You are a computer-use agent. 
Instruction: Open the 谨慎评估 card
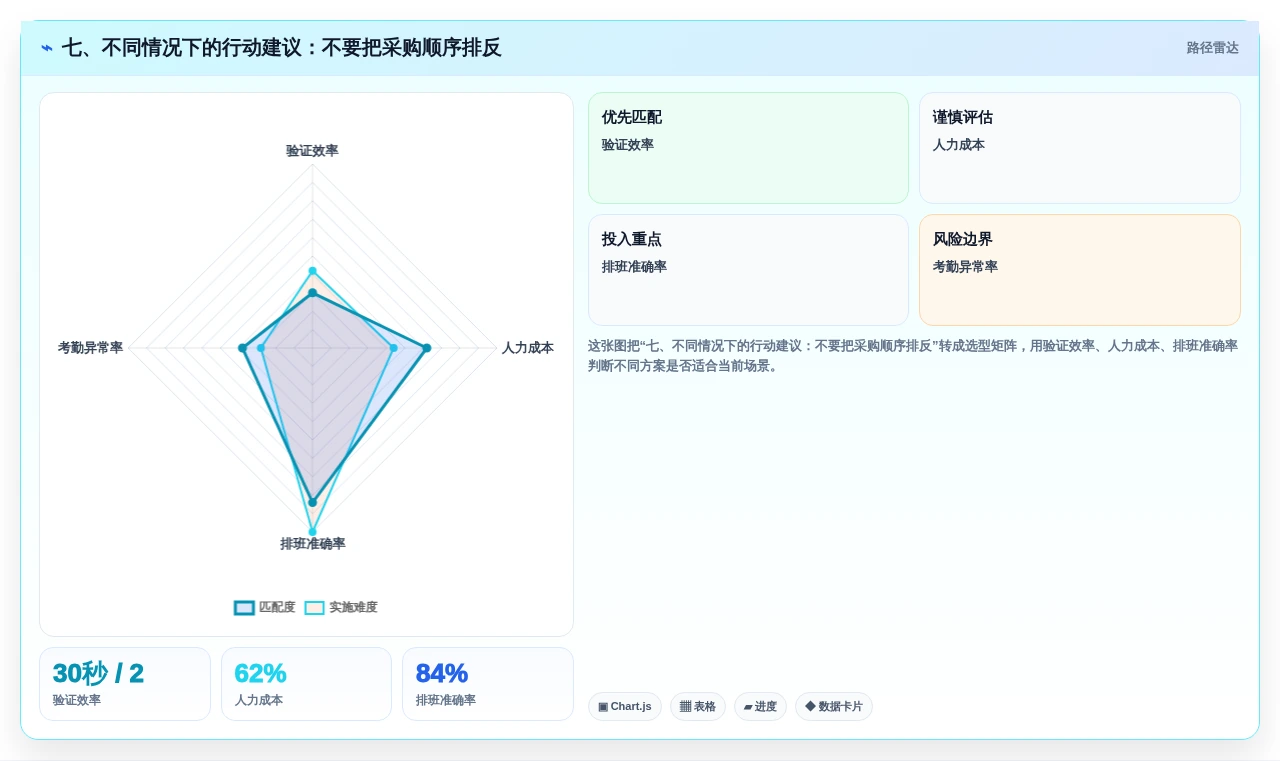(1080, 148)
